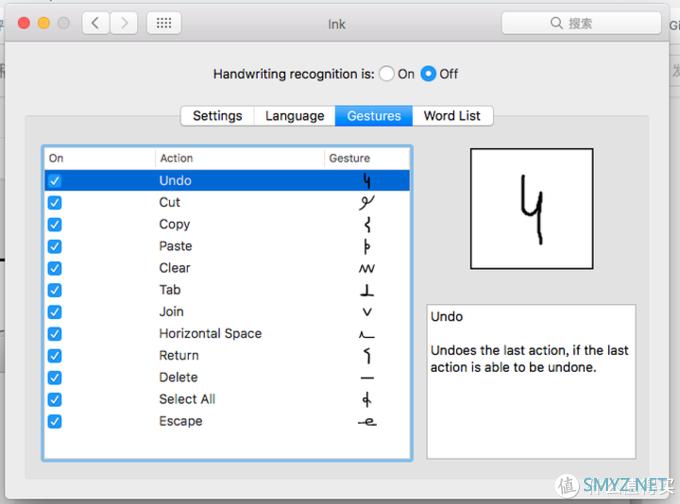
Task: Select the Join action row
Action: coord(227,312)
